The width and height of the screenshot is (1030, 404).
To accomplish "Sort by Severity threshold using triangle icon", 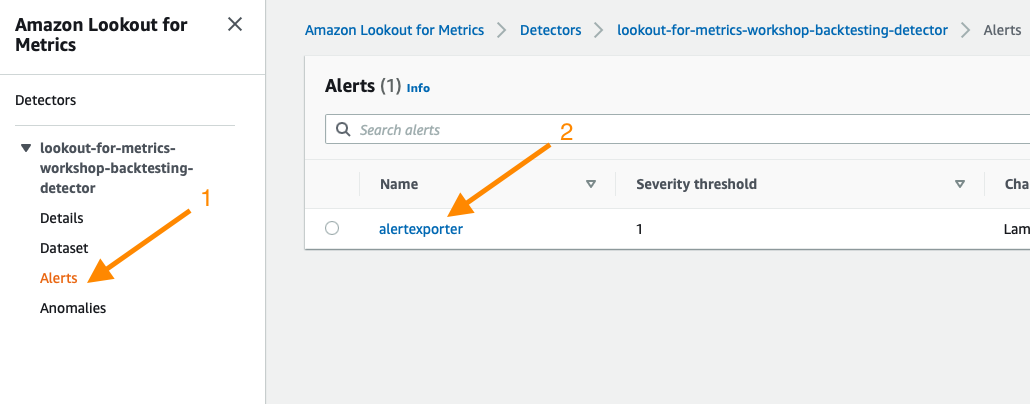I will click(x=960, y=185).
